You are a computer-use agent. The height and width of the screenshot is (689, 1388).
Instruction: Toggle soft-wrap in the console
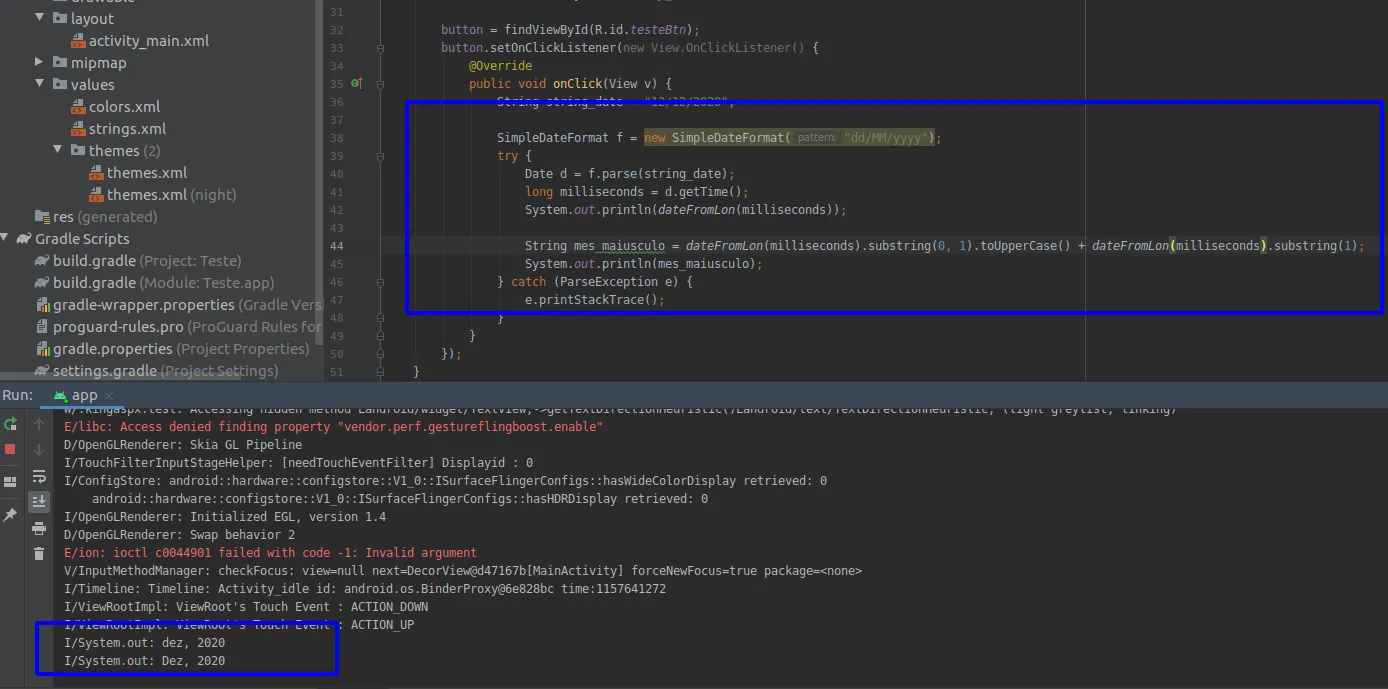click(x=39, y=476)
